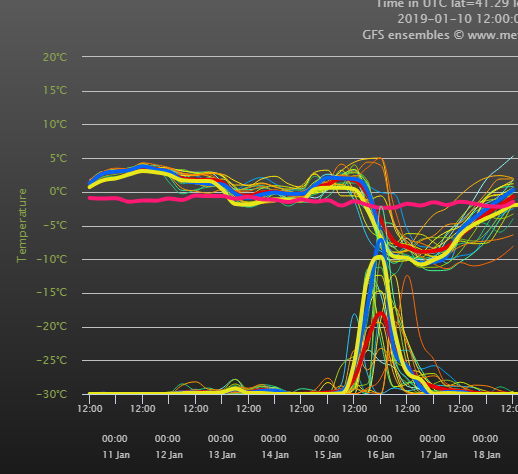
Task: Click the -15°C axis label
Action: click(x=52, y=293)
